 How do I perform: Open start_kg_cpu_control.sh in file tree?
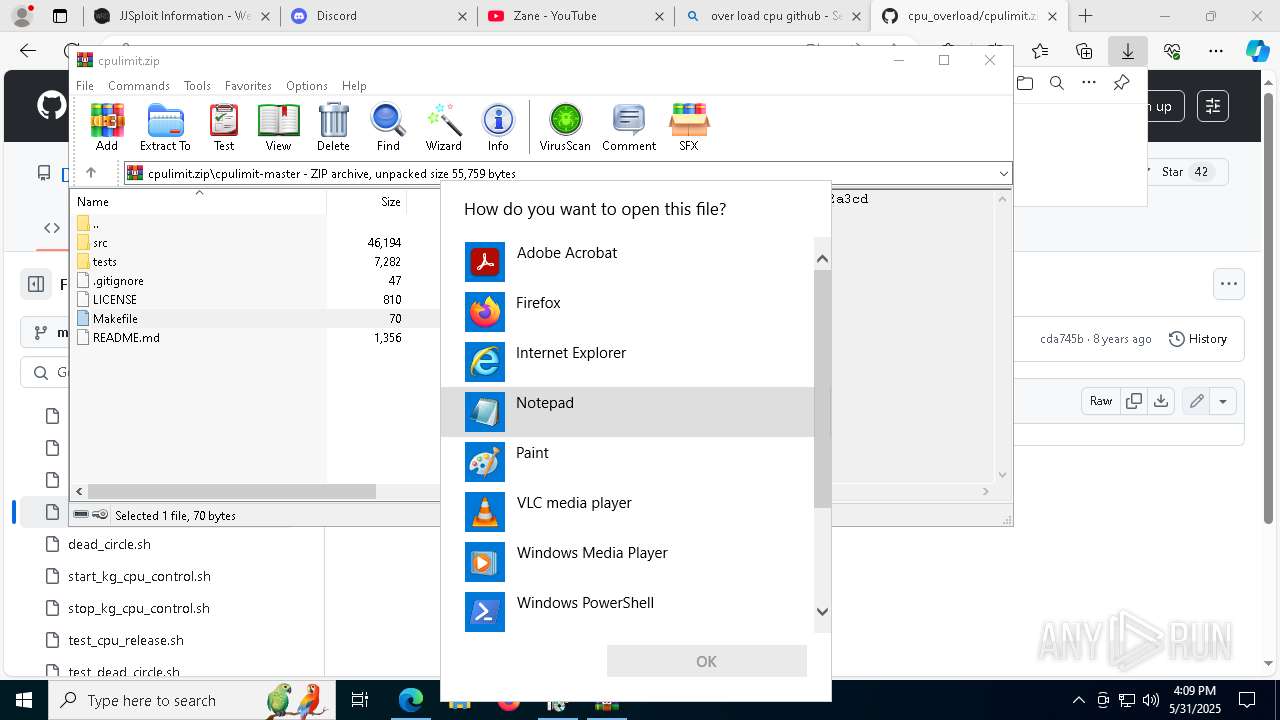coord(139,576)
